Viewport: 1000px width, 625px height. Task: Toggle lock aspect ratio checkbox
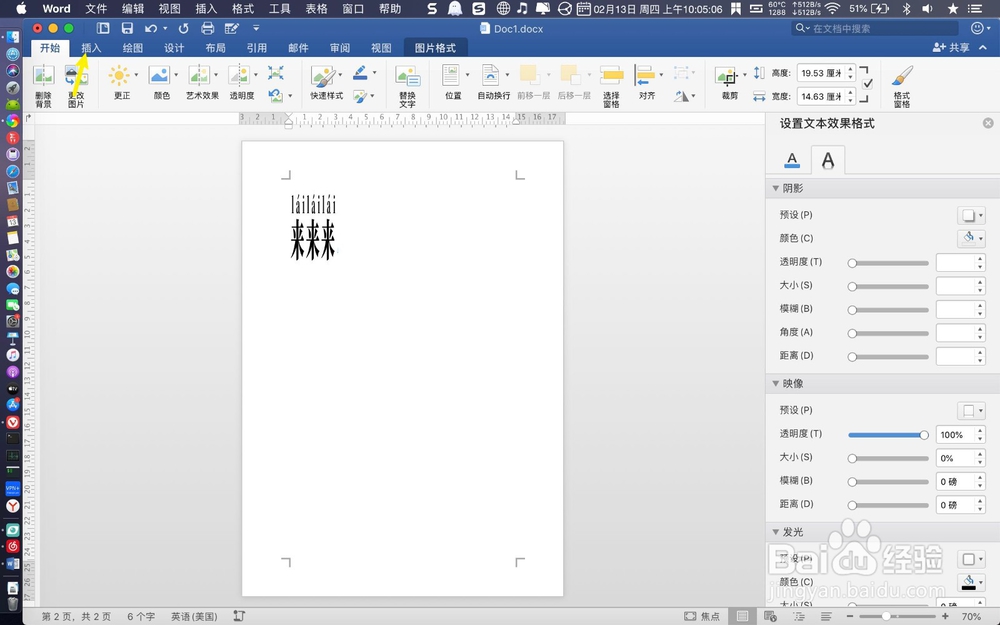tap(867, 84)
